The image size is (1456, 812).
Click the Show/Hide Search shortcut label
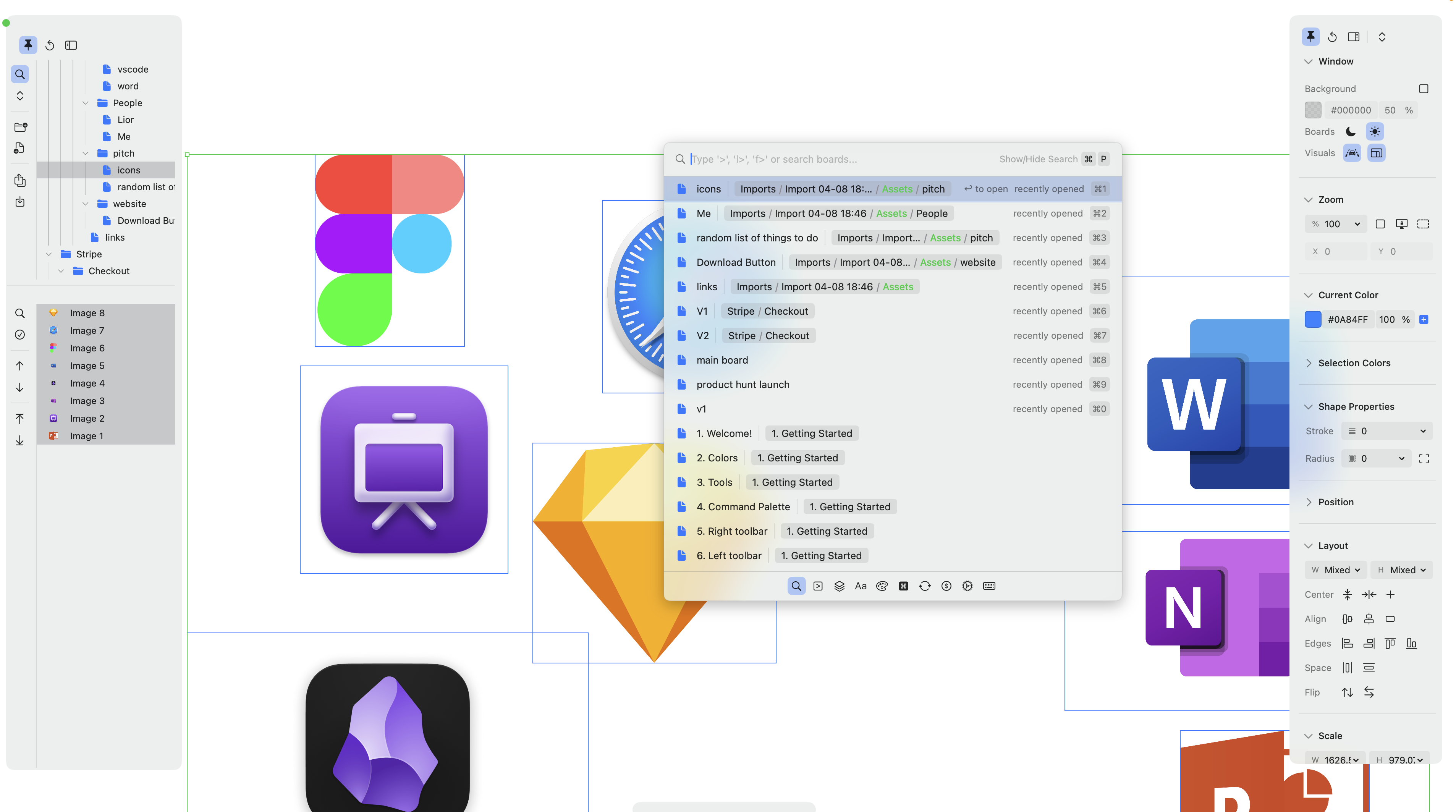(x=1038, y=159)
